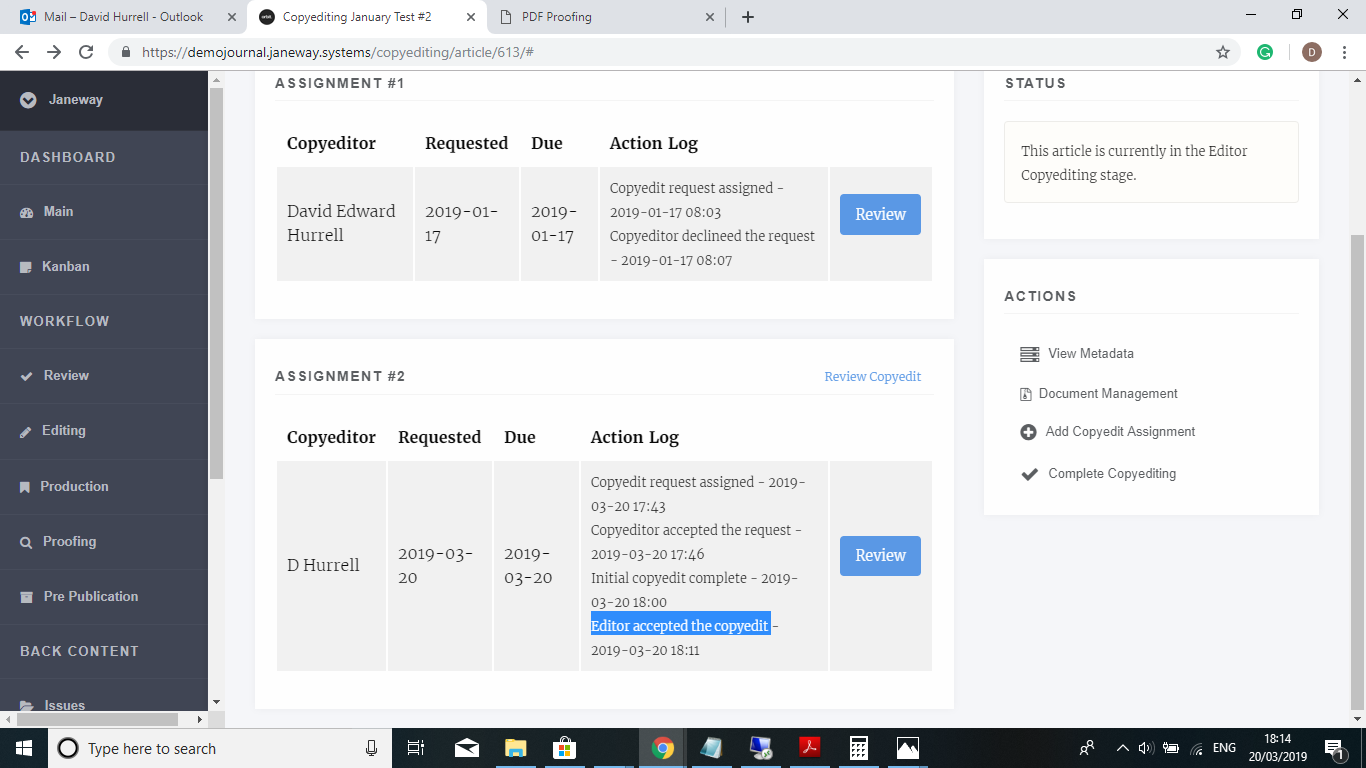Go back with browser back arrow
The width and height of the screenshot is (1366, 768).
22,52
